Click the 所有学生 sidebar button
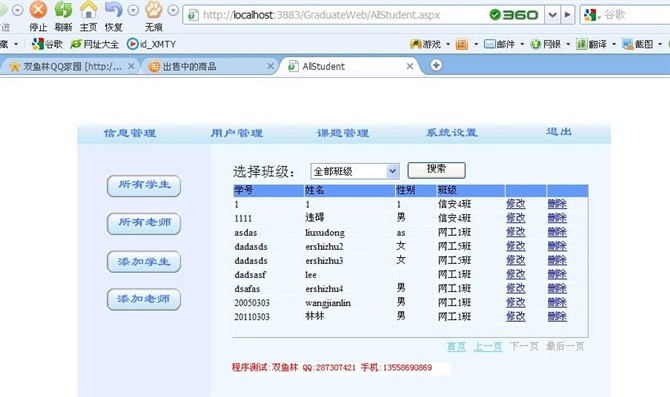Viewport: 670px width, 397px height. [x=144, y=186]
